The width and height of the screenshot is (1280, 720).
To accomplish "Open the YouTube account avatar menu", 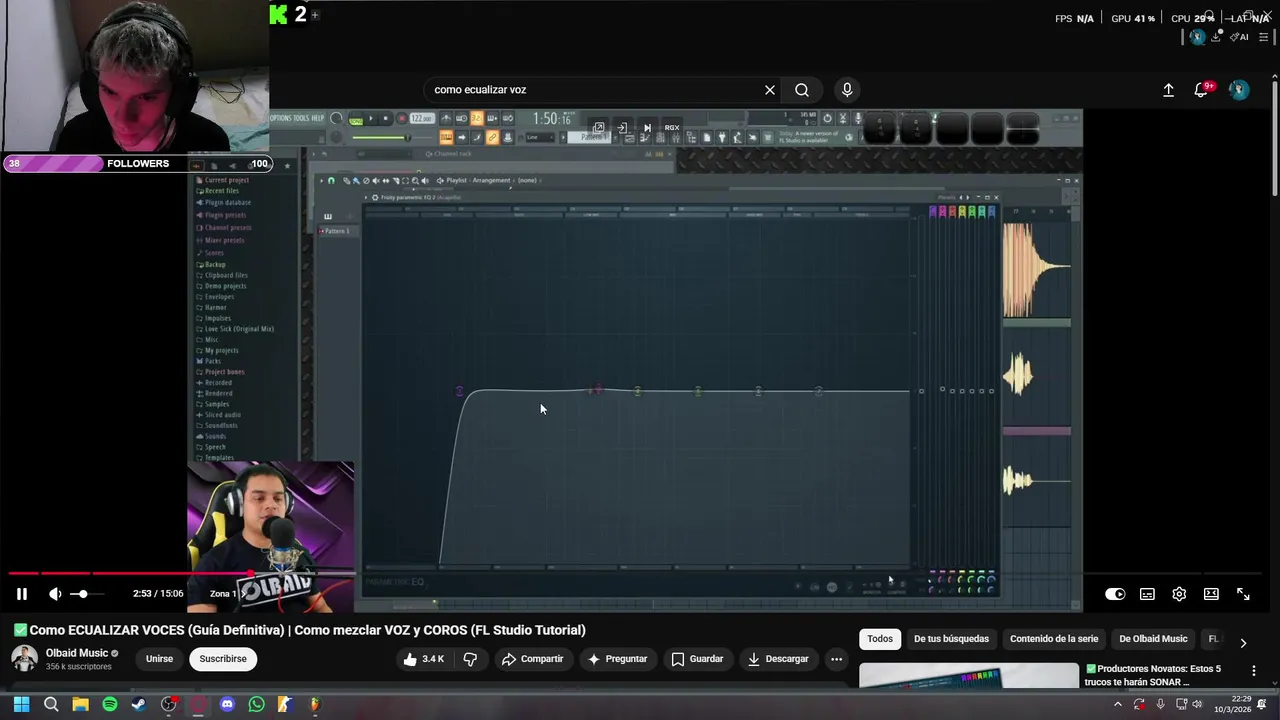I will pos(1239,90).
